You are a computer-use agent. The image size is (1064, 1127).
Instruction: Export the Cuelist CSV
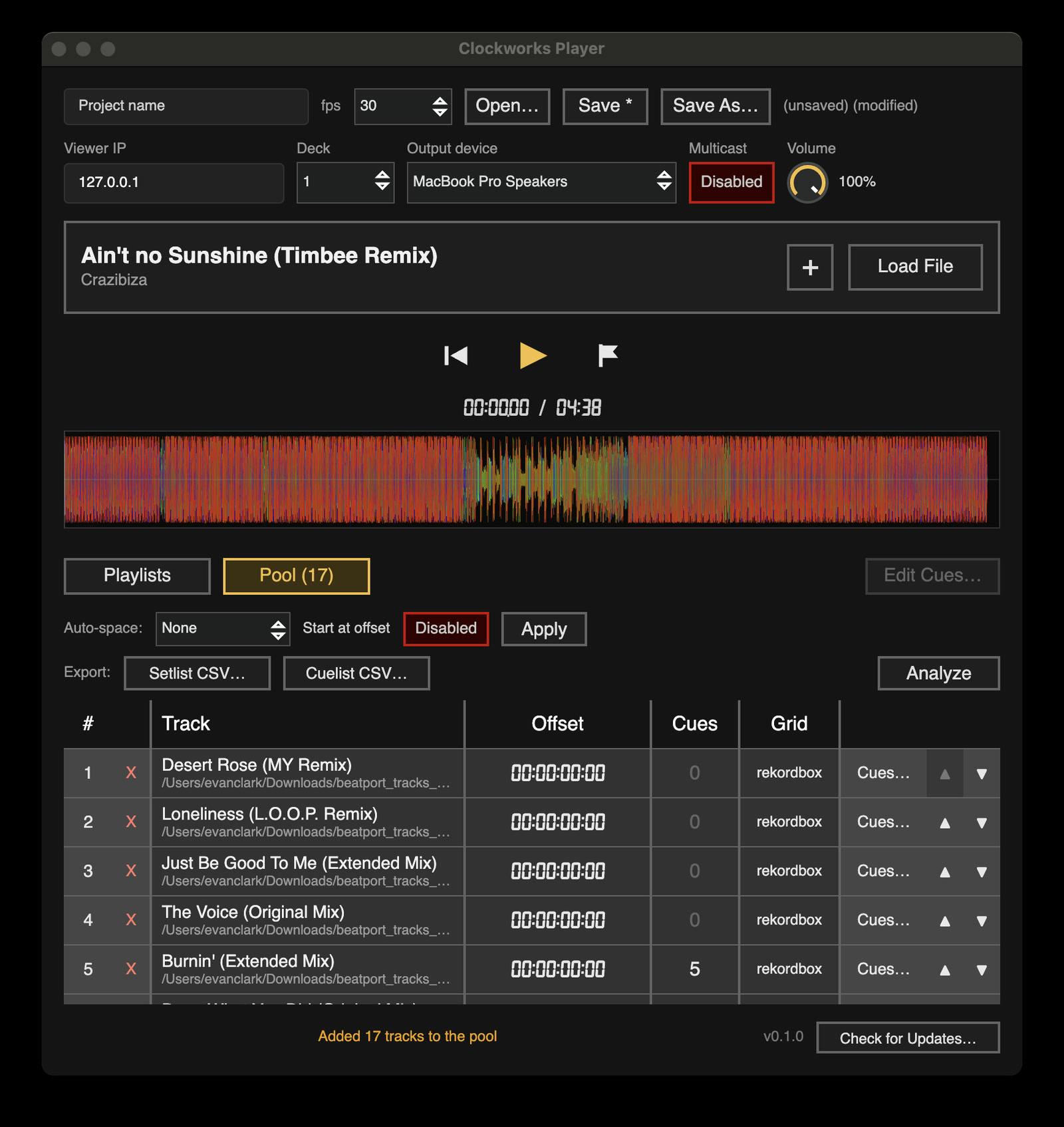356,673
